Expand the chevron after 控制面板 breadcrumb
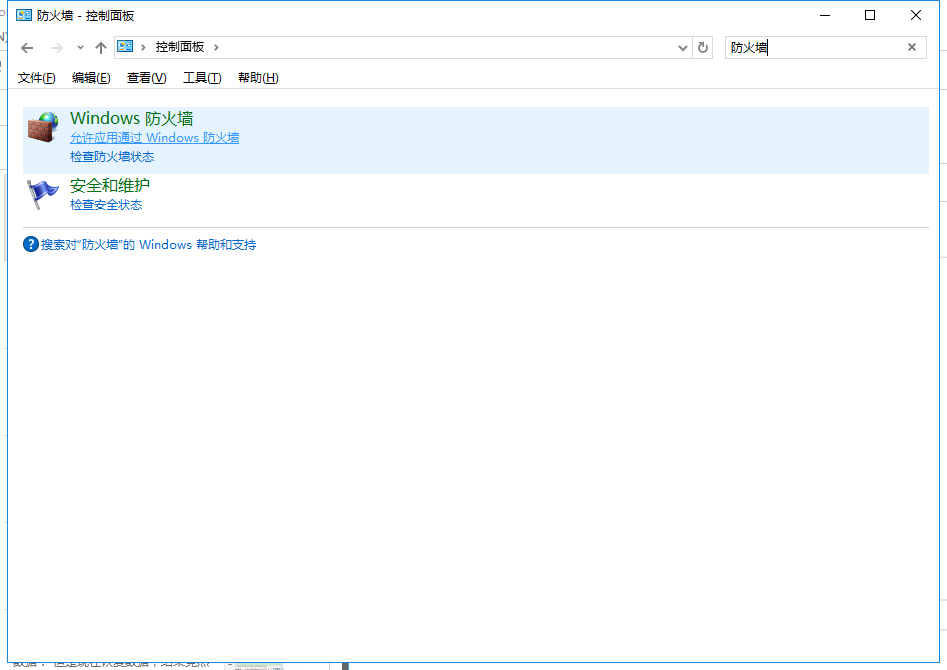This screenshot has width=947, height=670. point(216,47)
